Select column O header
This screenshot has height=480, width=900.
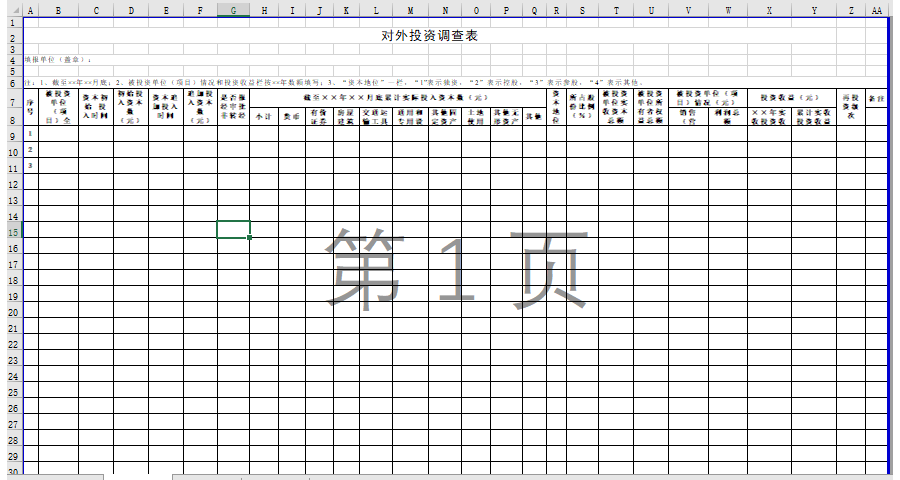point(476,10)
